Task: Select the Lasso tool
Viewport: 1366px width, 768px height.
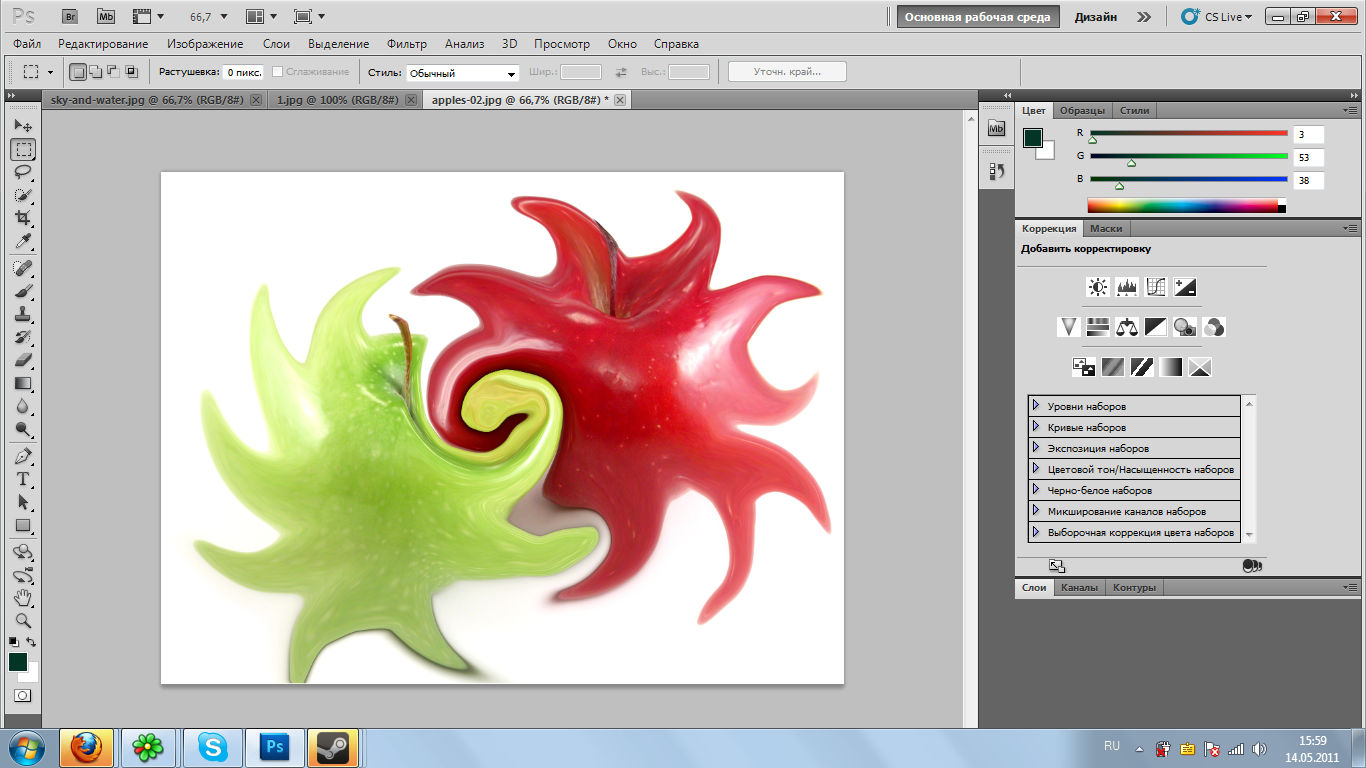Action: (x=23, y=172)
